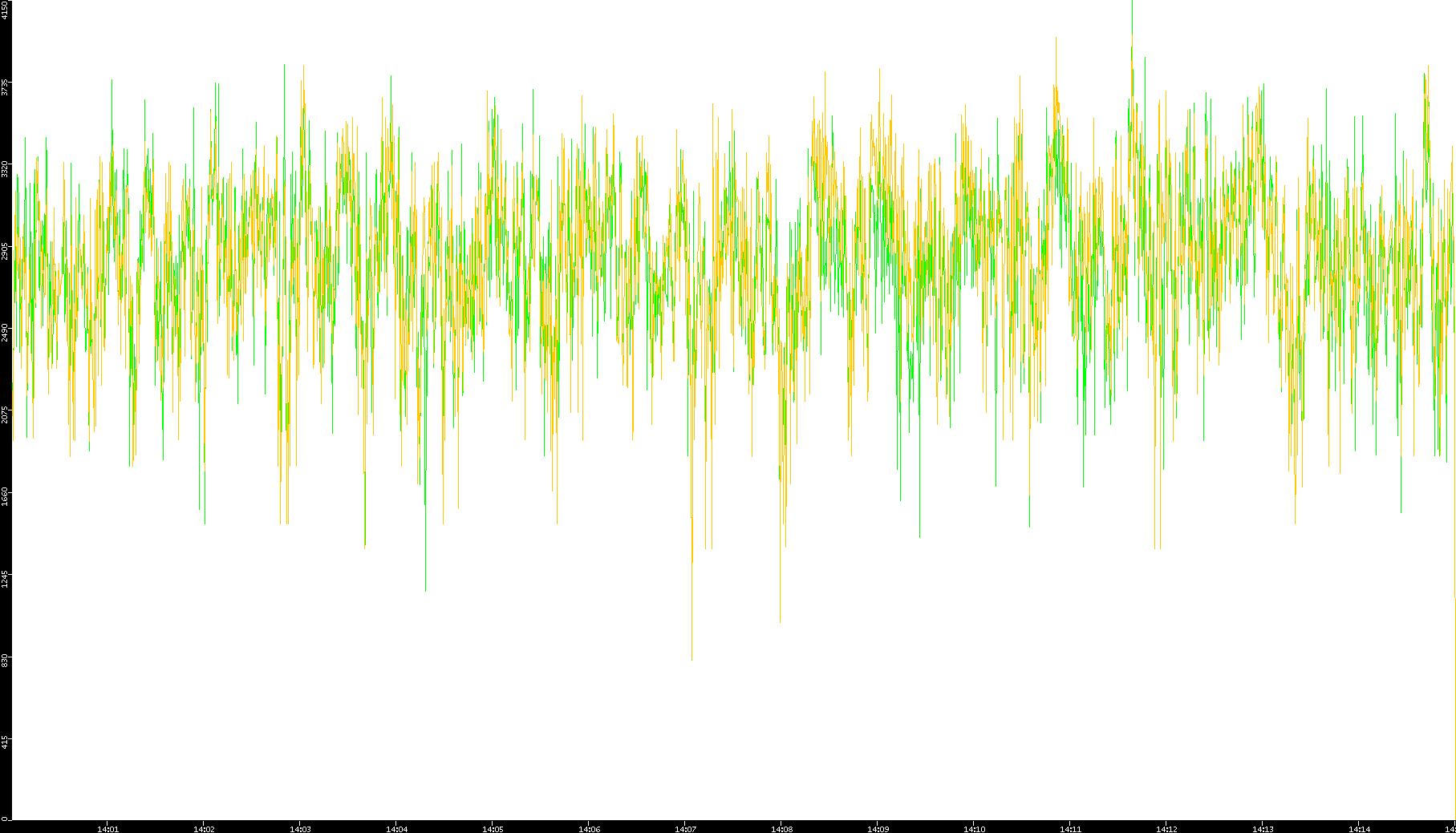Click the 1660 y-axis label
Viewport: 1456px width, 833px height.
pos(6,496)
